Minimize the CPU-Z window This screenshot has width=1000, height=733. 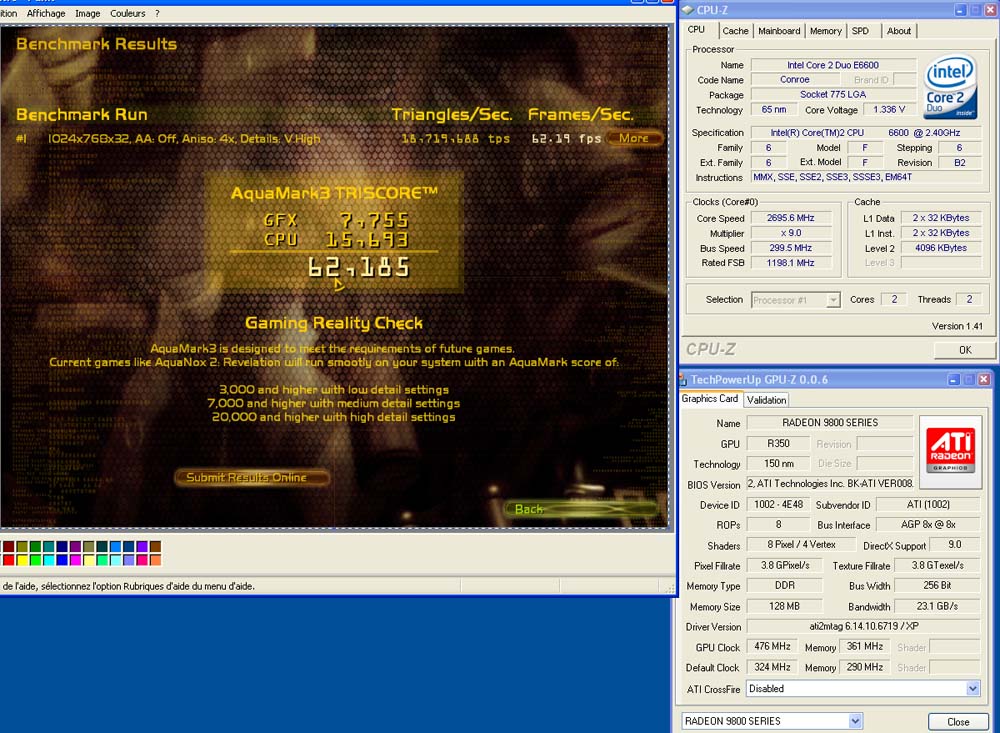[960, 10]
